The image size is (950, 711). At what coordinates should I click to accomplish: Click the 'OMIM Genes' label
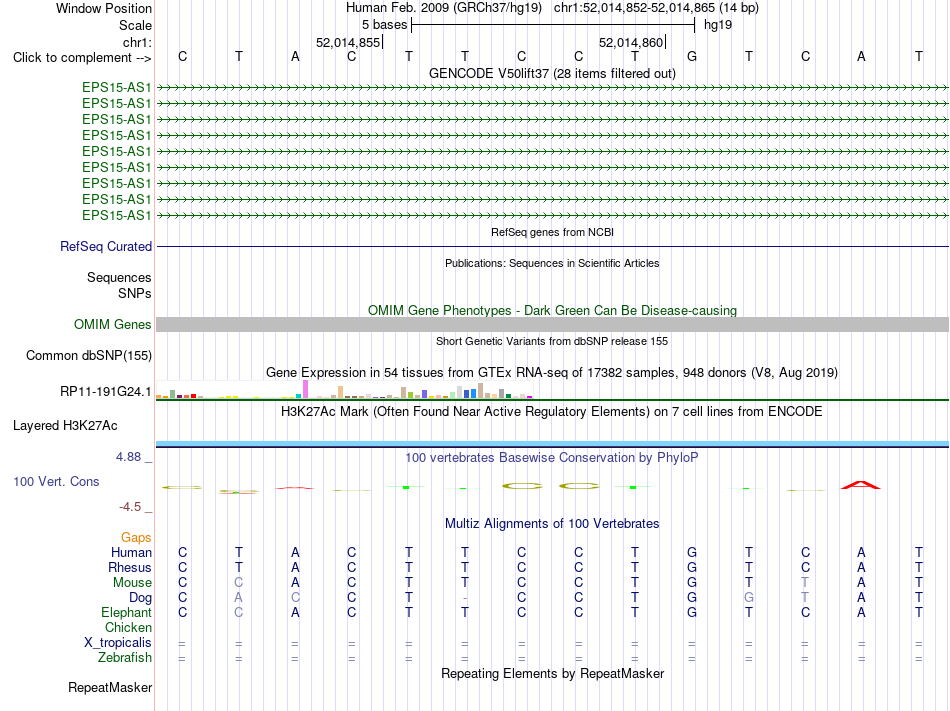(x=112, y=325)
